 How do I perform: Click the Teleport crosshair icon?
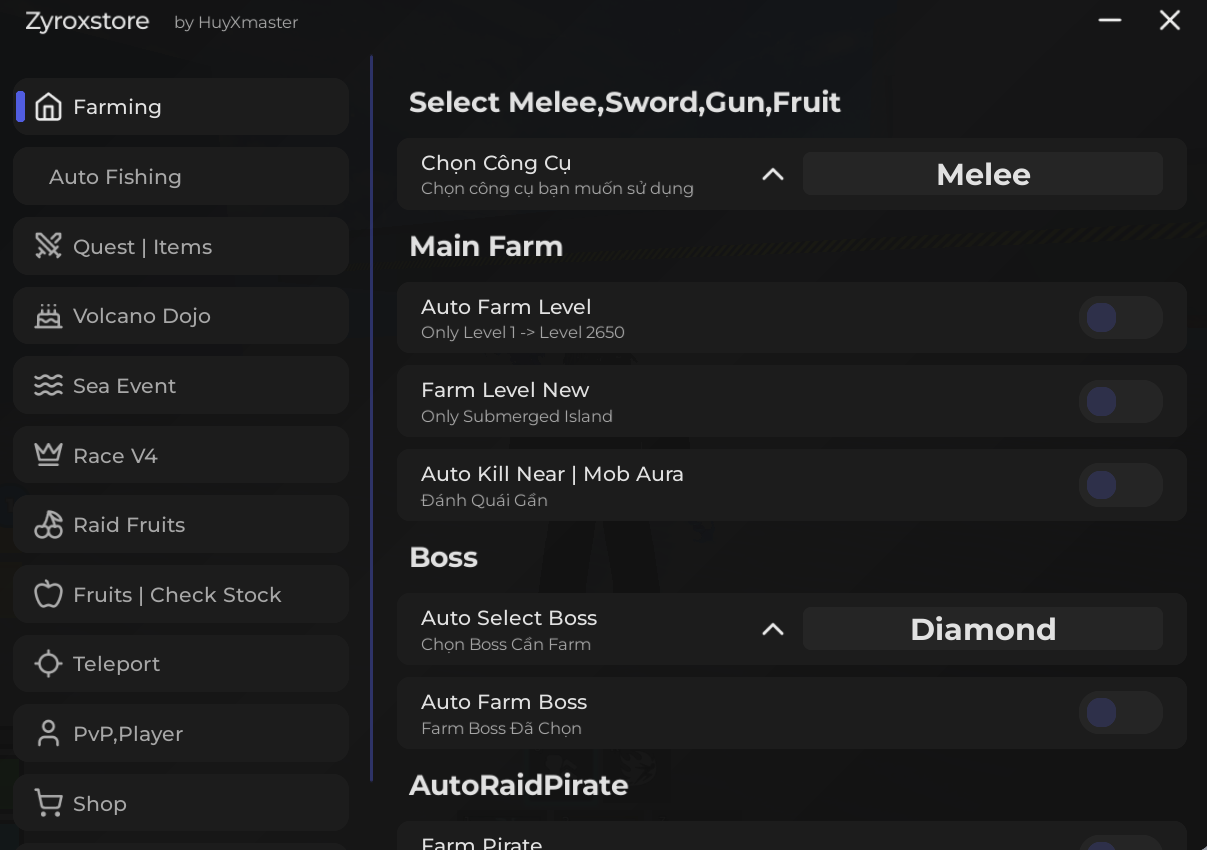[48, 664]
